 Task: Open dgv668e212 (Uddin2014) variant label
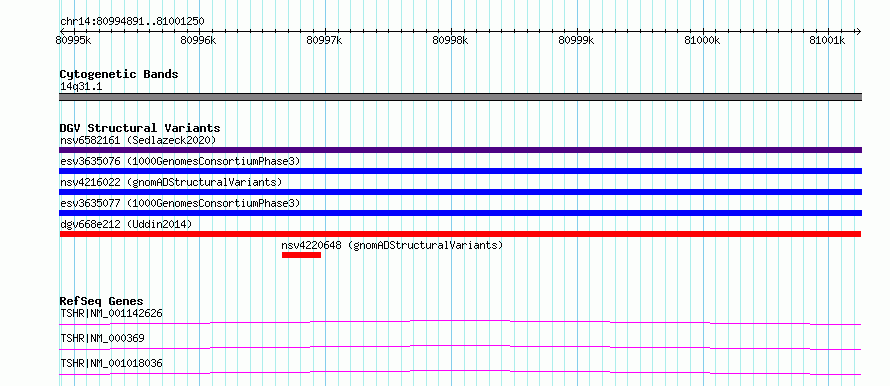126,224
